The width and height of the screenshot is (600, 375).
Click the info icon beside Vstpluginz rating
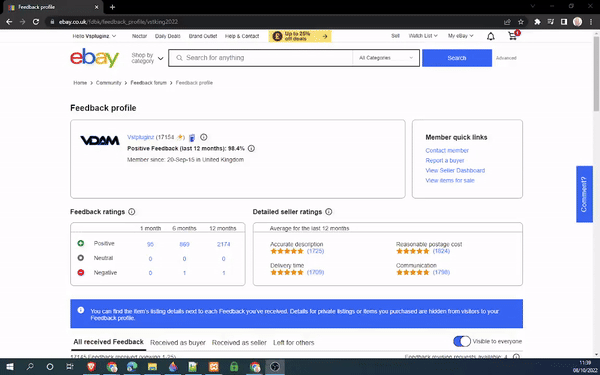[x=204, y=137]
